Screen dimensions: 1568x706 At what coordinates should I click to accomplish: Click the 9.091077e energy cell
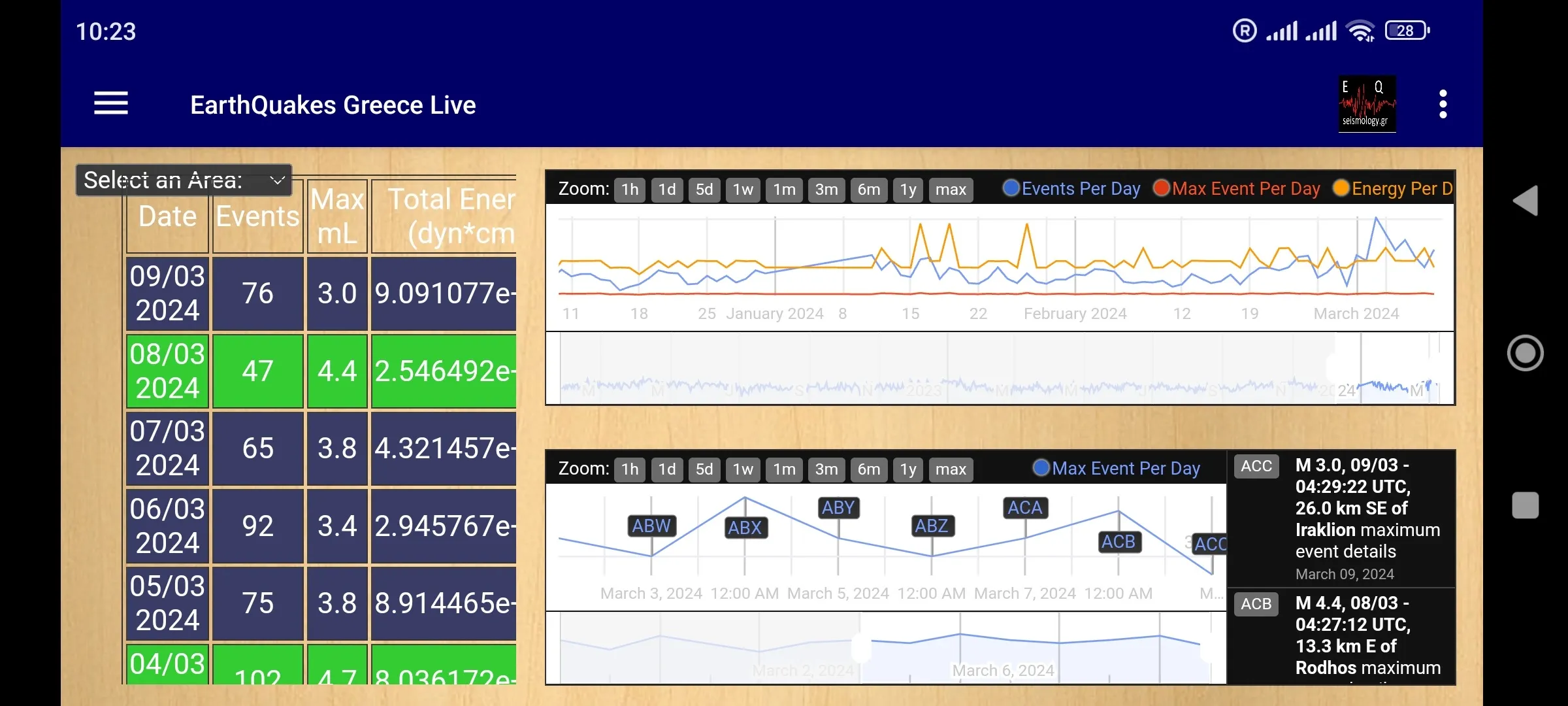pyautogui.click(x=444, y=293)
